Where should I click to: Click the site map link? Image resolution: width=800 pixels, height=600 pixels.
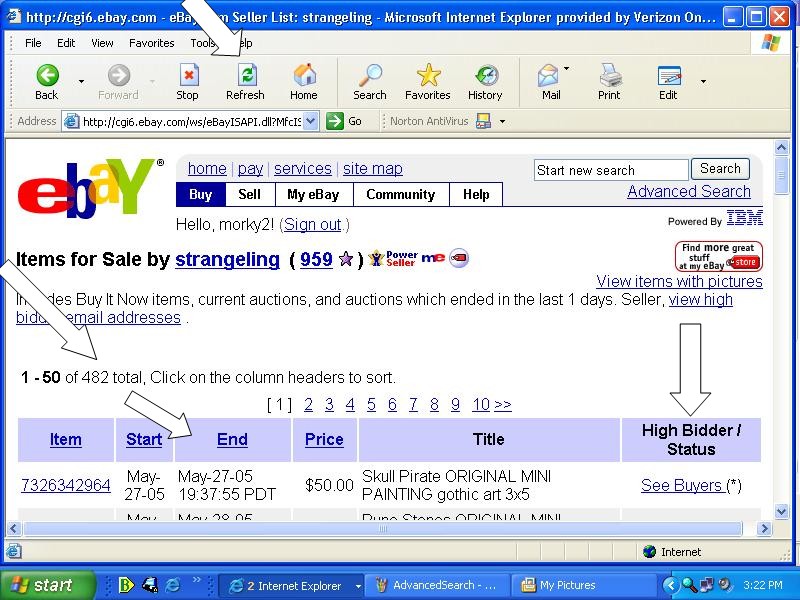coord(372,168)
